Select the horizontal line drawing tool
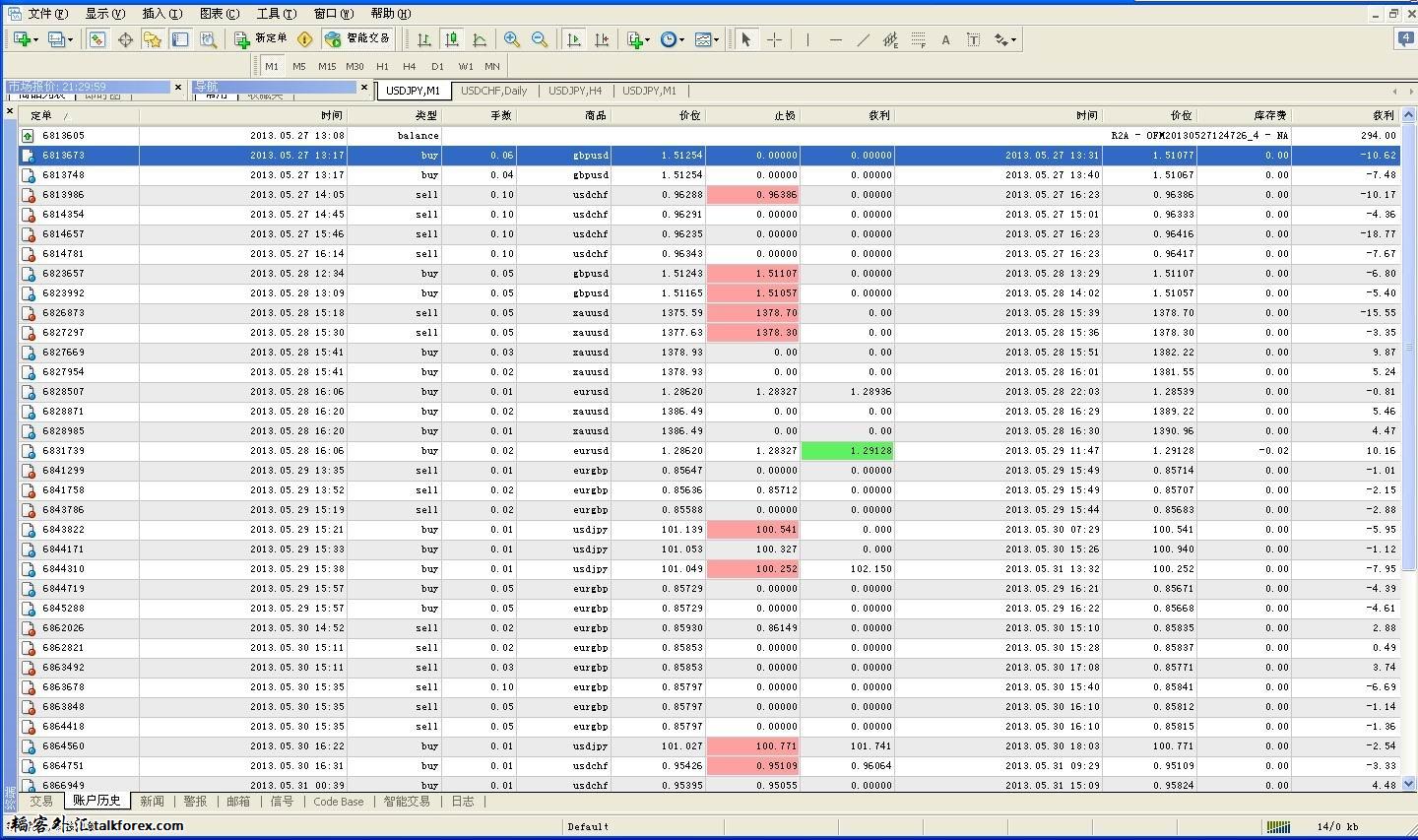Screen dimensions: 1418x840 835,39
